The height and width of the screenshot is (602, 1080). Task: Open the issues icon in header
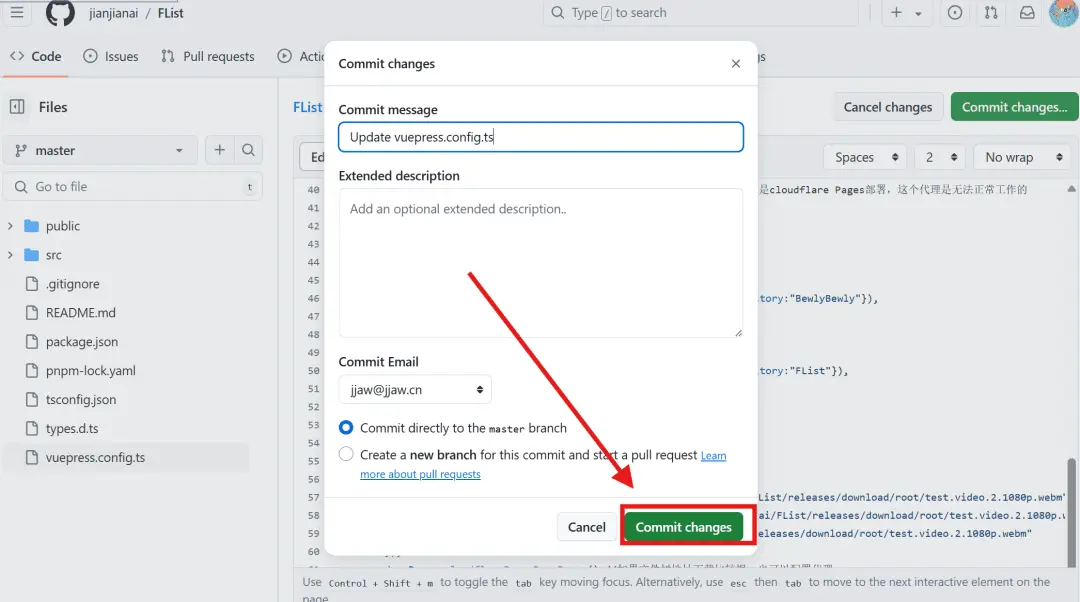click(955, 13)
